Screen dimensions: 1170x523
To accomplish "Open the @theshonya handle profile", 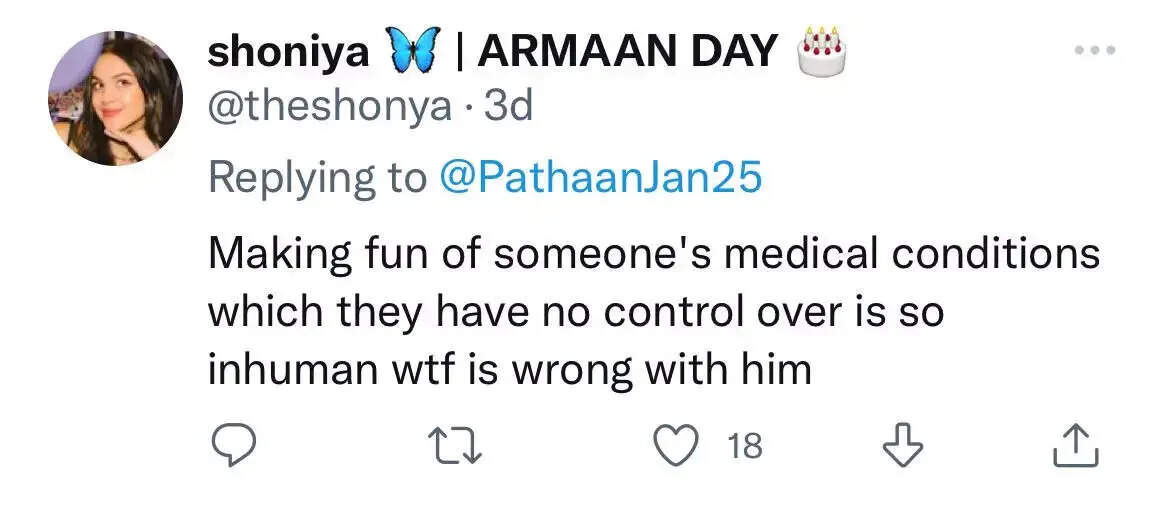I will 329,107.
